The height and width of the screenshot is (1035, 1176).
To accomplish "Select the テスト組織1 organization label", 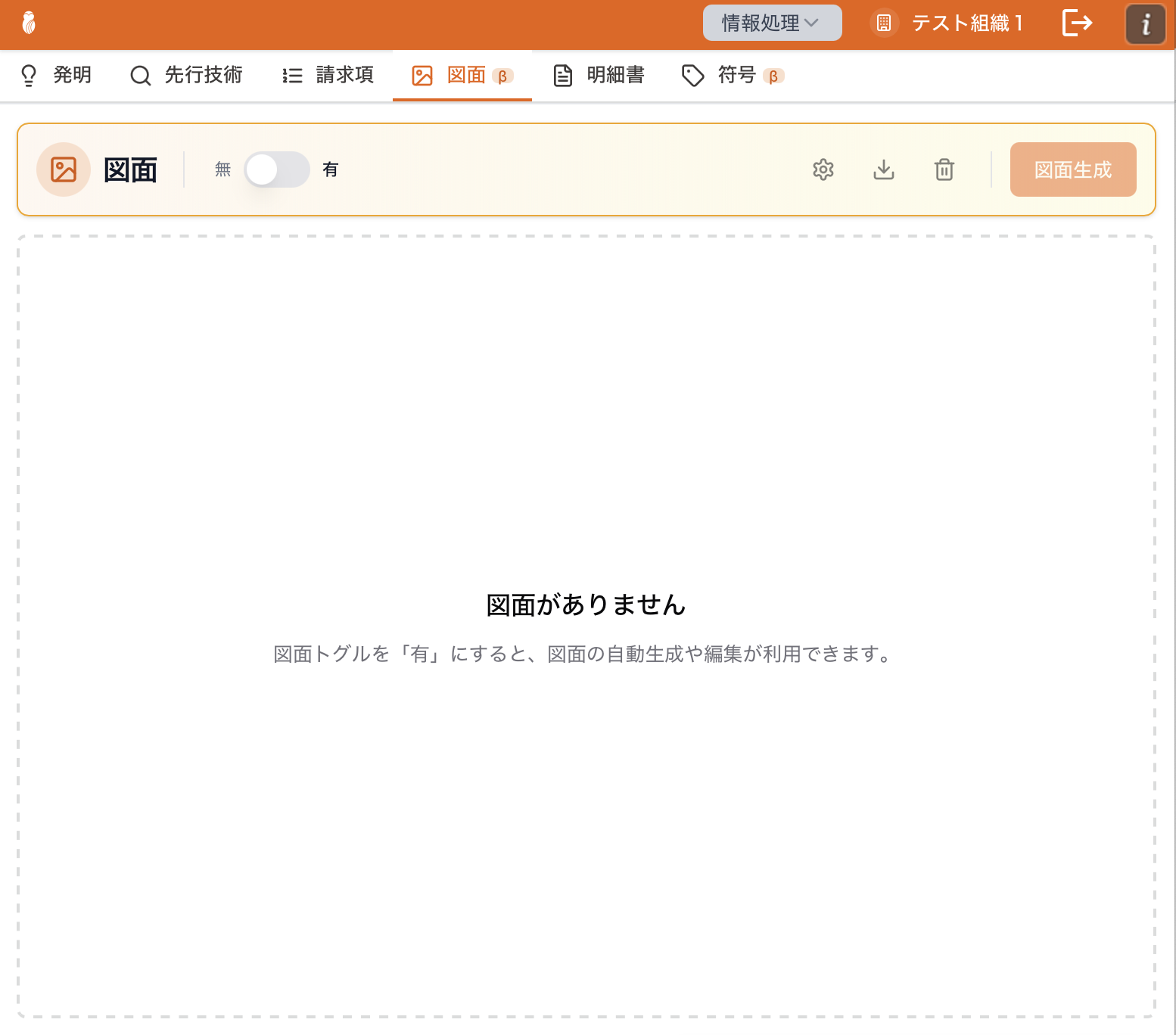I will coord(967,23).
